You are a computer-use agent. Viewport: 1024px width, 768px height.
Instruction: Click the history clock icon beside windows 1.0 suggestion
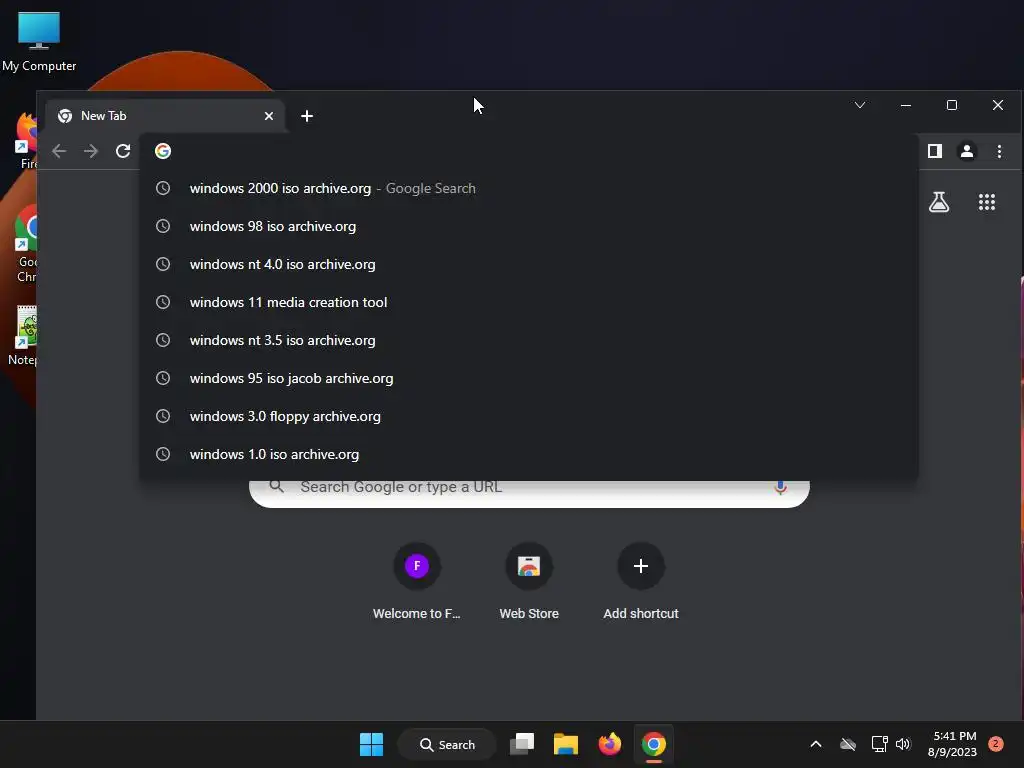(163, 454)
